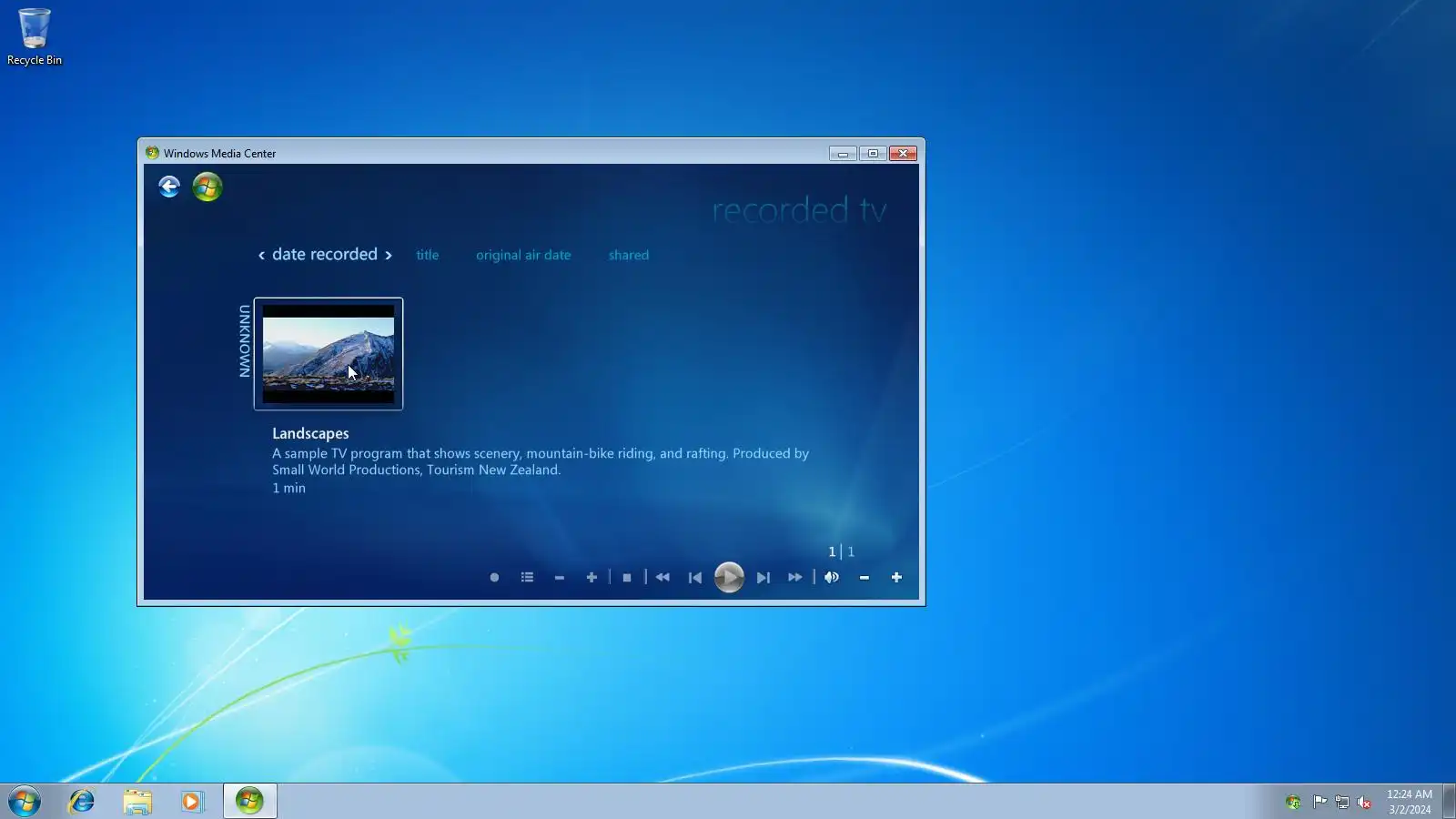Image resolution: width=1456 pixels, height=819 pixels.
Task: Open the Action Center flag tray icon
Action: [x=1319, y=803]
